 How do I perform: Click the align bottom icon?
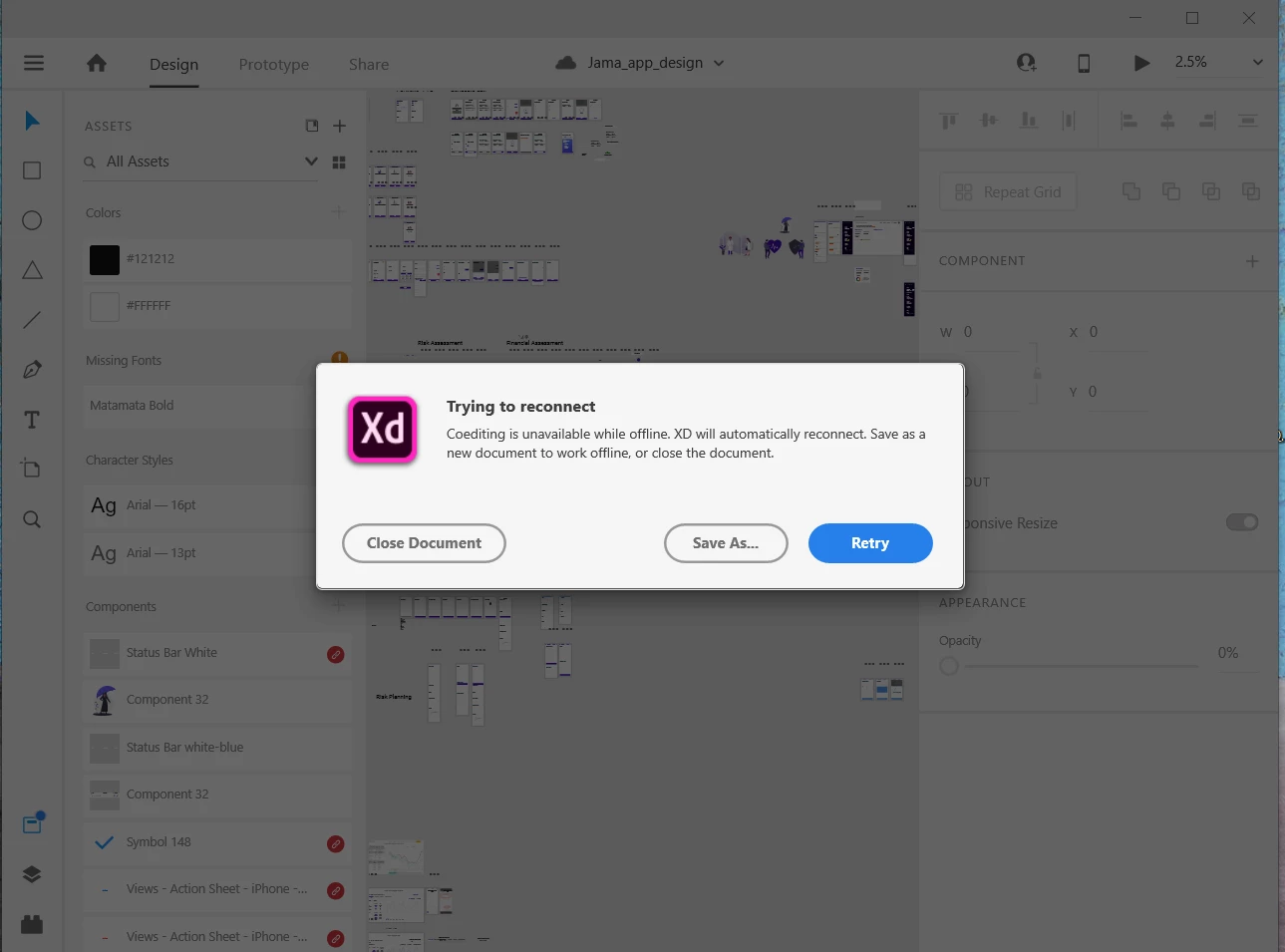[x=1028, y=121]
